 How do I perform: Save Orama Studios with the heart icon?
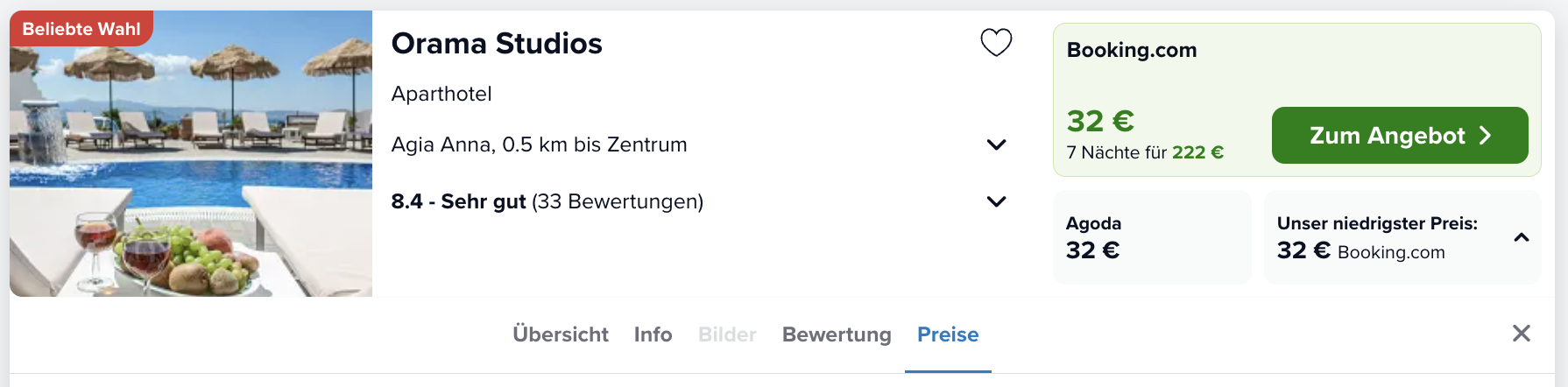(x=996, y=42)
